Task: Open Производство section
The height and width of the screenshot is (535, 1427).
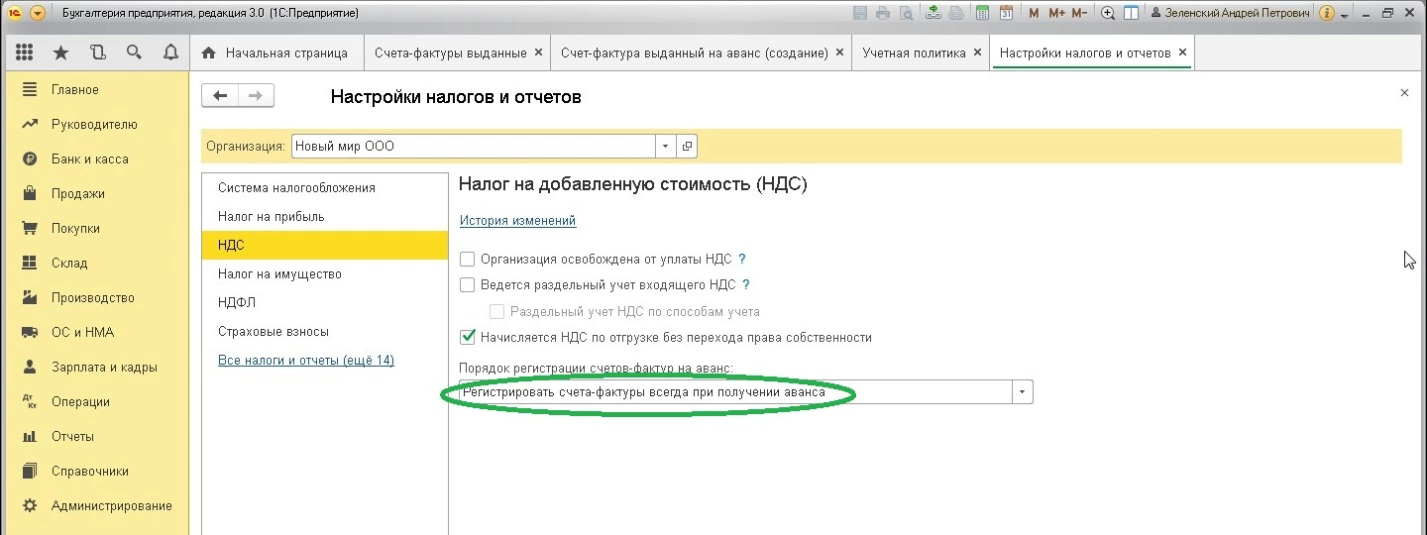Action: [x=94, y=298]
